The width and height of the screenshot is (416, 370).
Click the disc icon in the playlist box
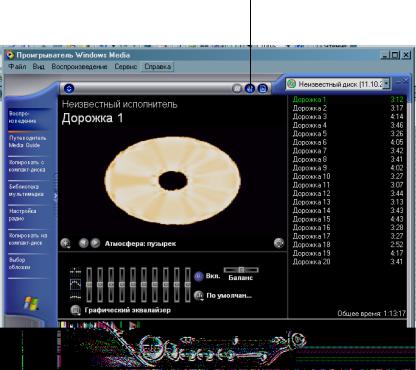(x=292, y=84)
